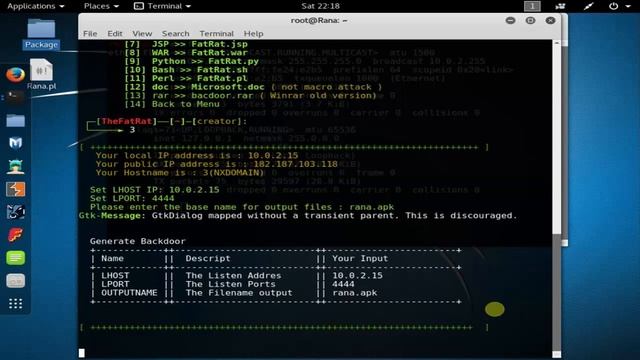Open the Edit menu
The image size is (640, 360).
coord(115,33)
